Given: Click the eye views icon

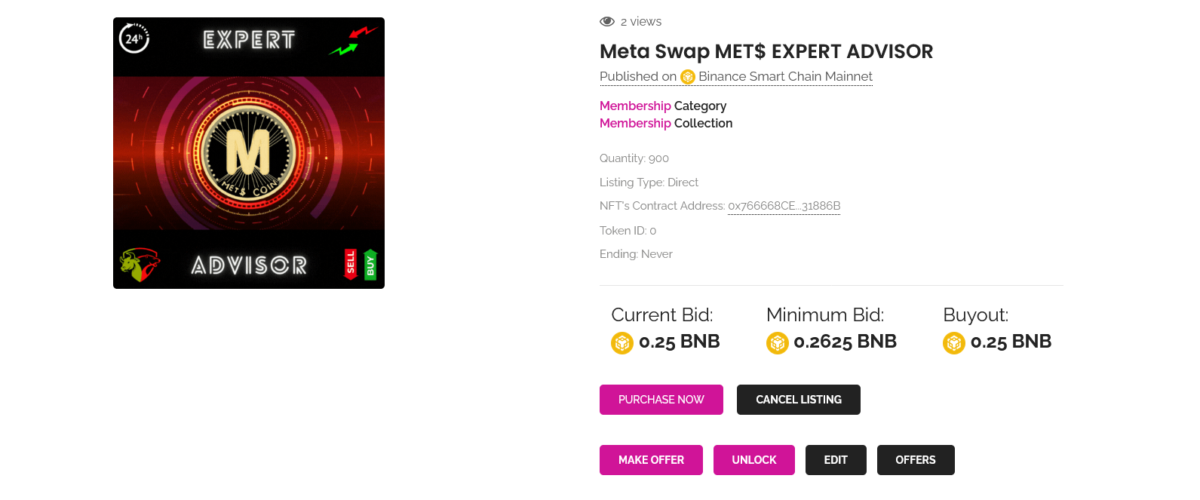Looking at the screenshot, I should click(x=607, y=21).
